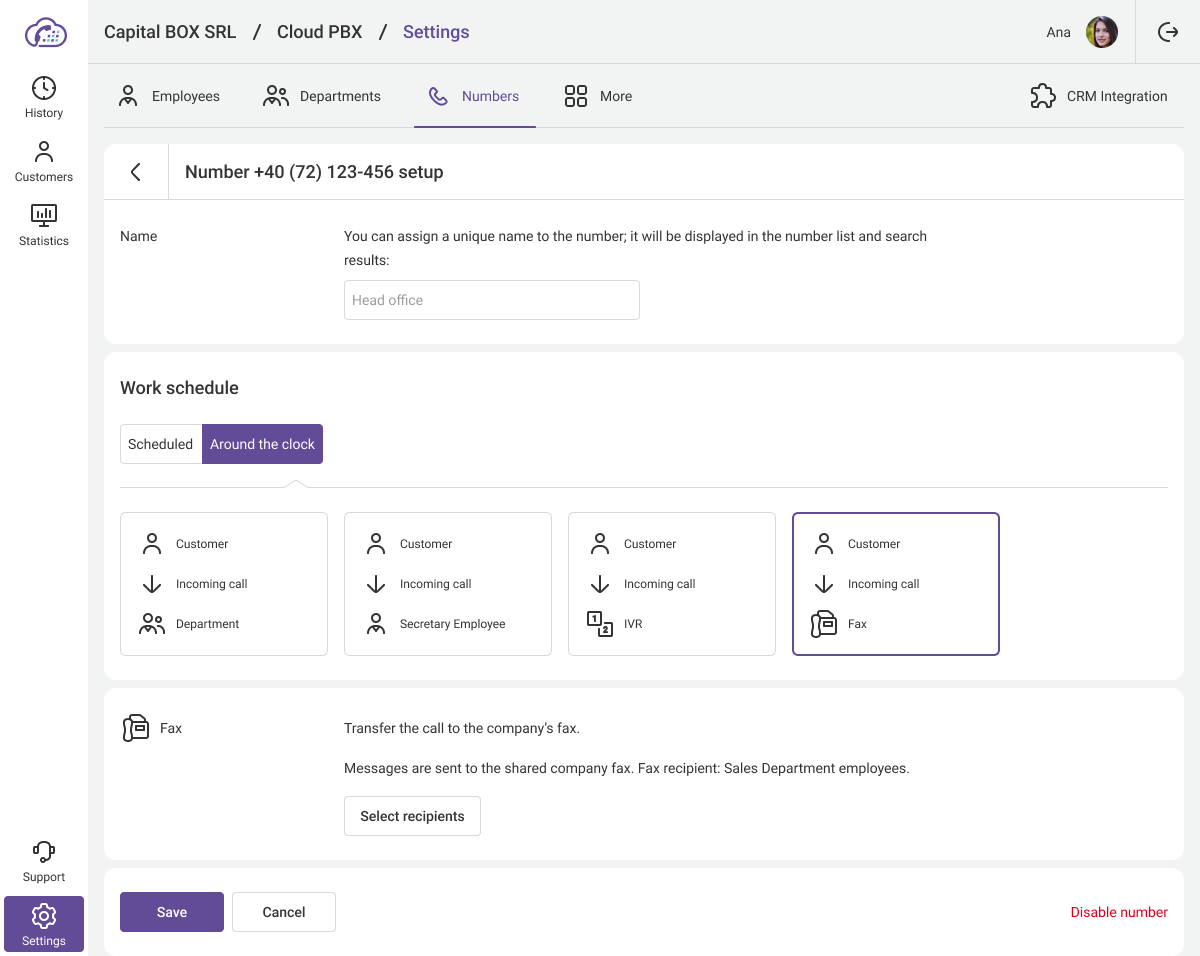Screen dimensions: 1200x956
Task: Open Customers from the sidebar
Action: point(44,162)
